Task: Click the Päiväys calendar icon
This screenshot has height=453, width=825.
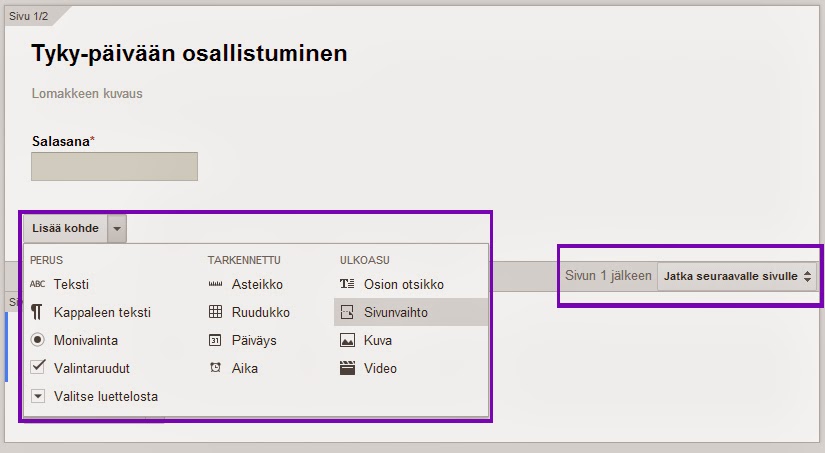Action: pos(215,340)
